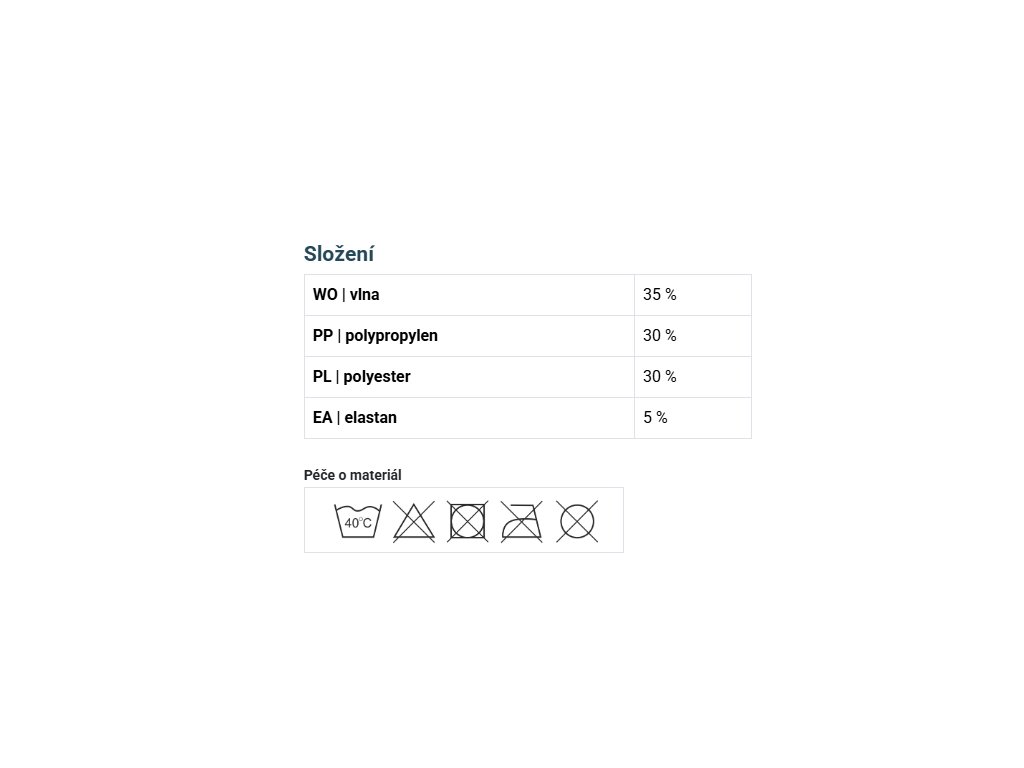Click the 35 % value cell
Image resolution: width=1024 pixels, height=768 pixels.
660,295
